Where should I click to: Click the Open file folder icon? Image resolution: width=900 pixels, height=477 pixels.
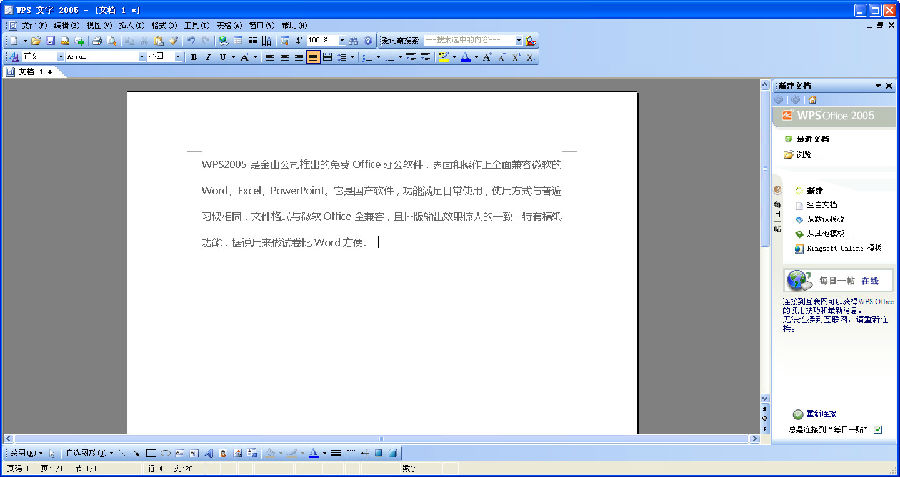(x=36, y=41)
